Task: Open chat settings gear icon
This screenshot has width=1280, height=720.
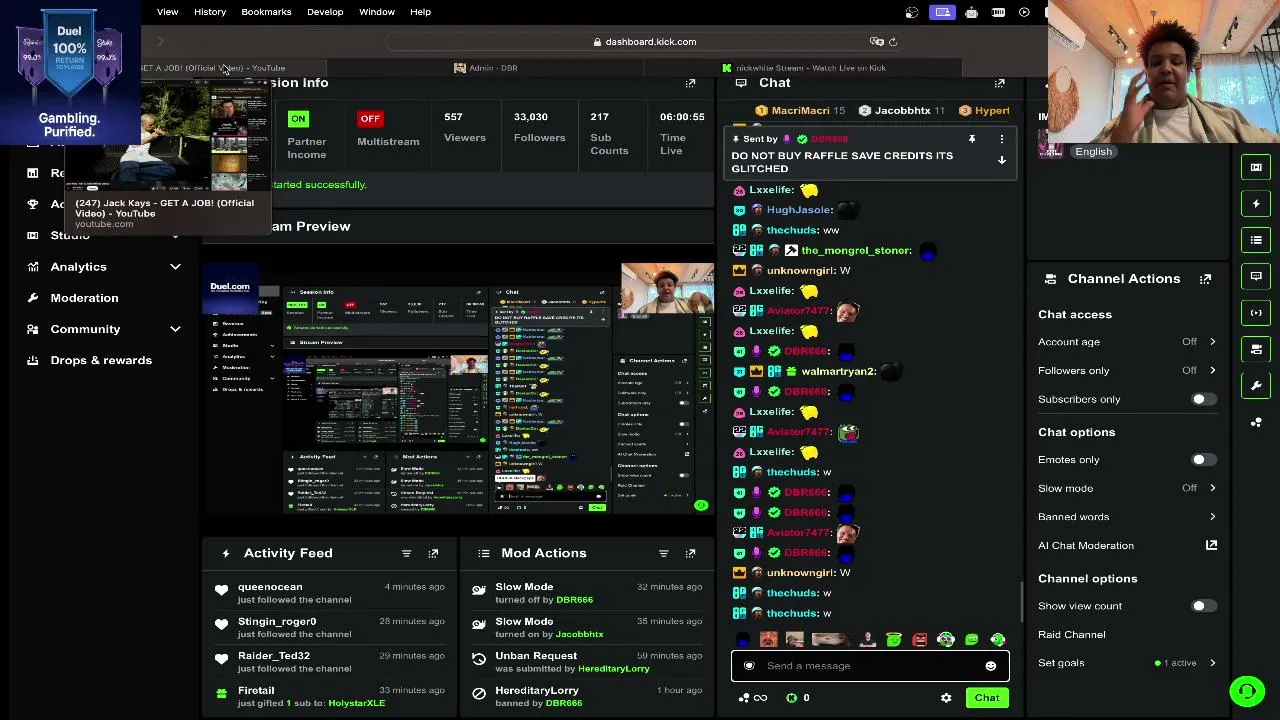Action: click(x=946, y=698)
